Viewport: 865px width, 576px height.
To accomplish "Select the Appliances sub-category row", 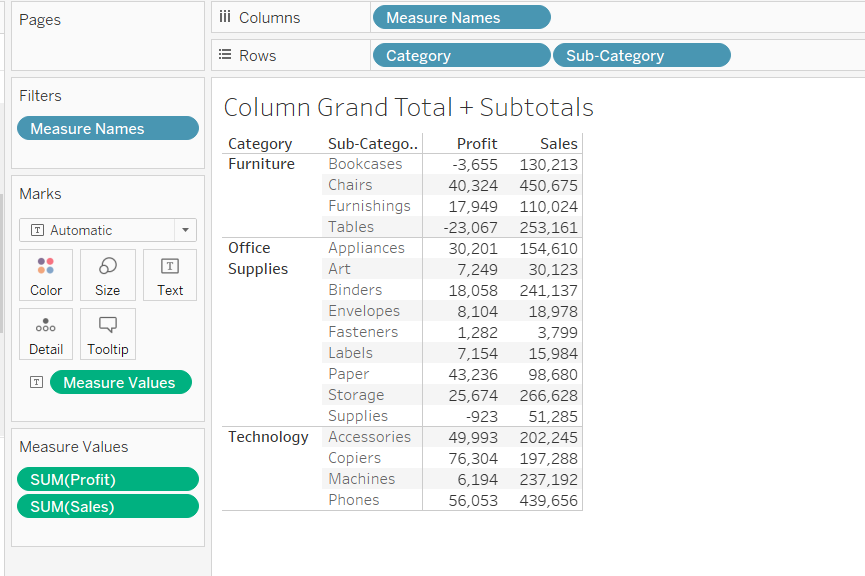I will (x=366, y=248).
